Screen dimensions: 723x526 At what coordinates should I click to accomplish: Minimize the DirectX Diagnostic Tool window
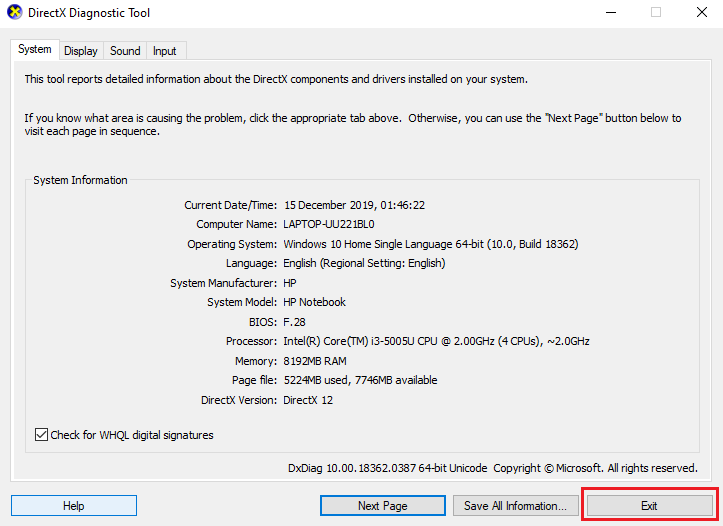pos(611,12)
